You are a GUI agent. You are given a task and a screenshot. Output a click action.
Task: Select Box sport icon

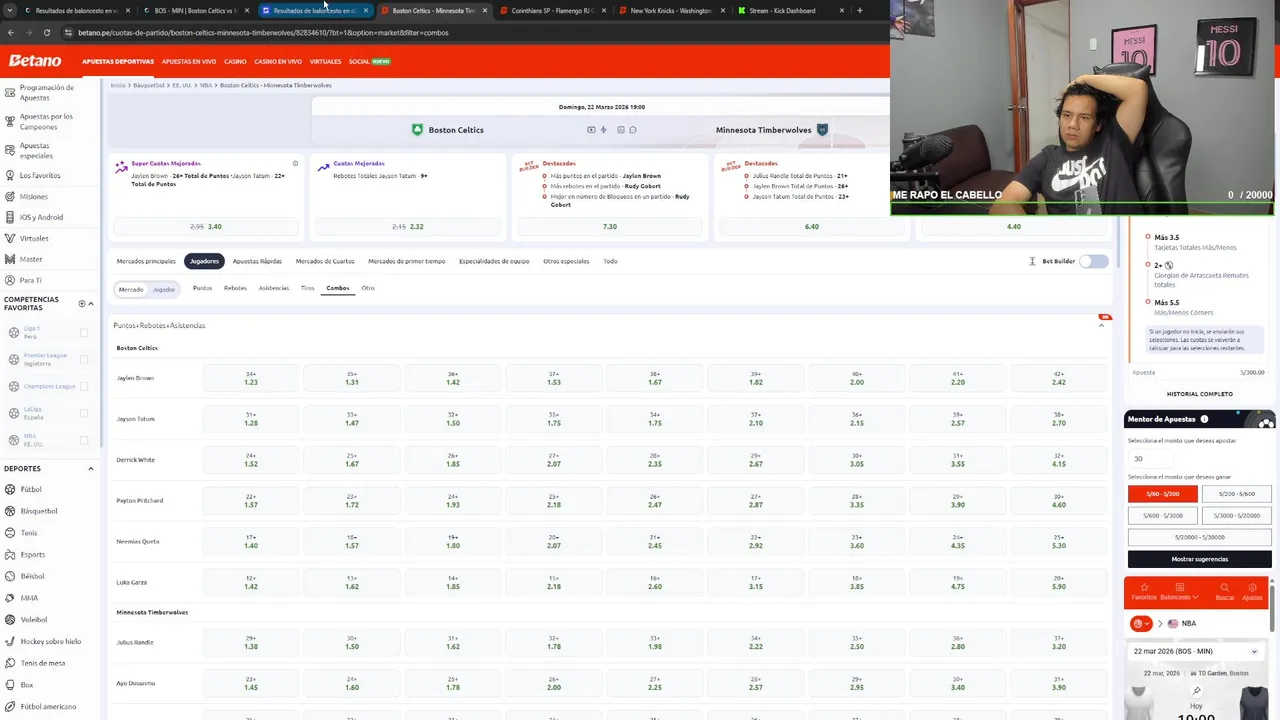(x=10, y=685)
